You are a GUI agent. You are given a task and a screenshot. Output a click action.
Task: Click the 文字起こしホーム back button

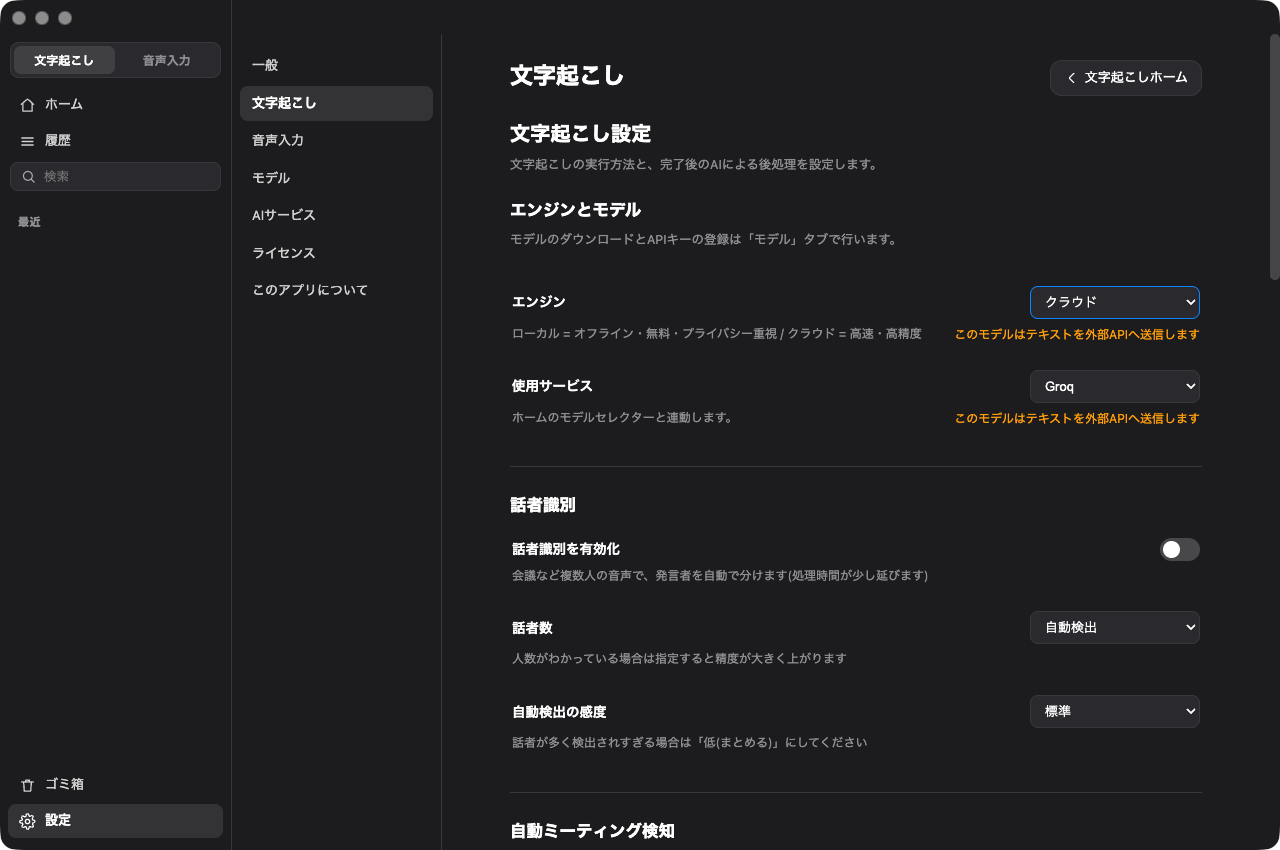tap(1126, 78)
